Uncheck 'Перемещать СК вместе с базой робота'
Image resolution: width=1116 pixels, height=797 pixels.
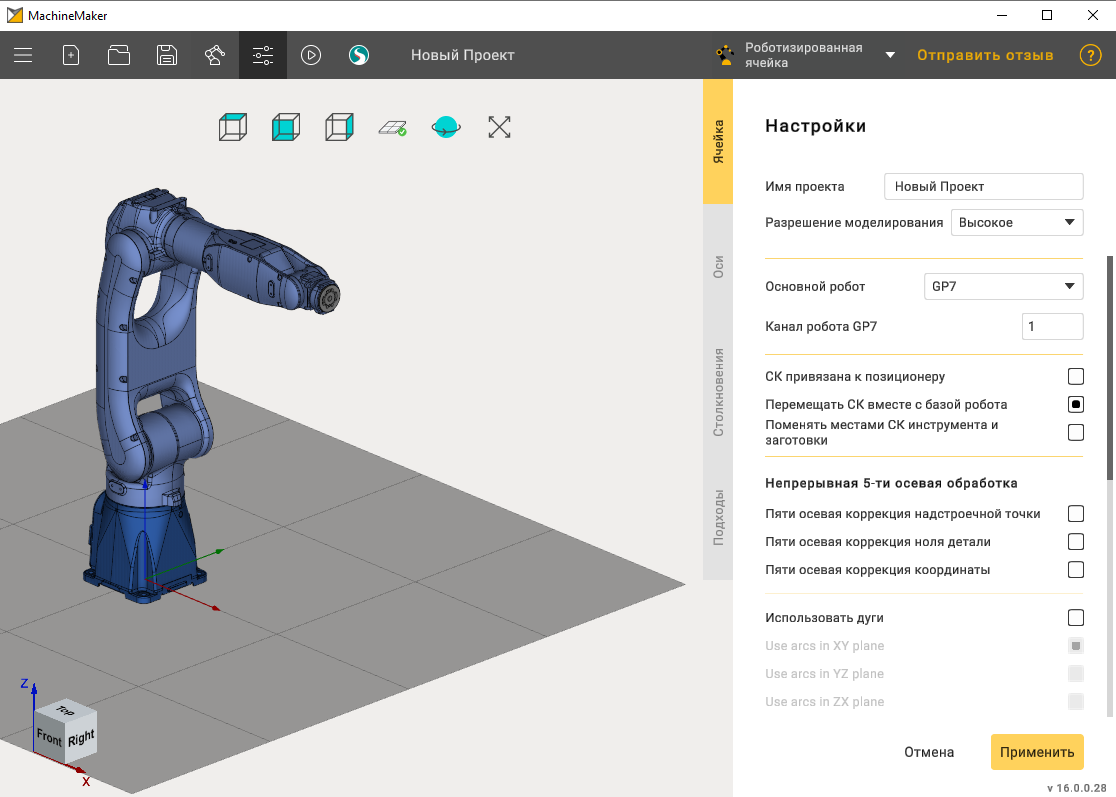point(1076,405)
